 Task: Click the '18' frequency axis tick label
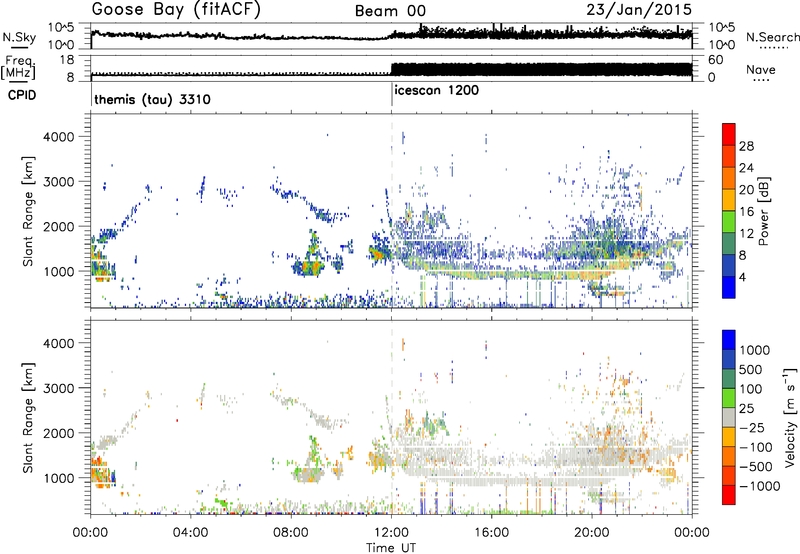click(x=68, y=60)
